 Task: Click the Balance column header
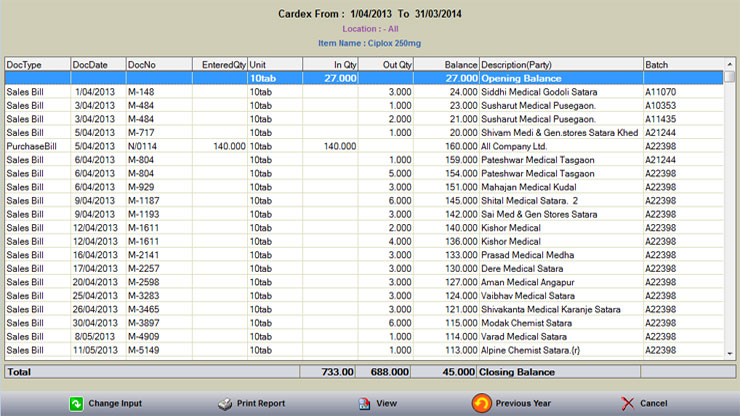click(x=447, y=64)
